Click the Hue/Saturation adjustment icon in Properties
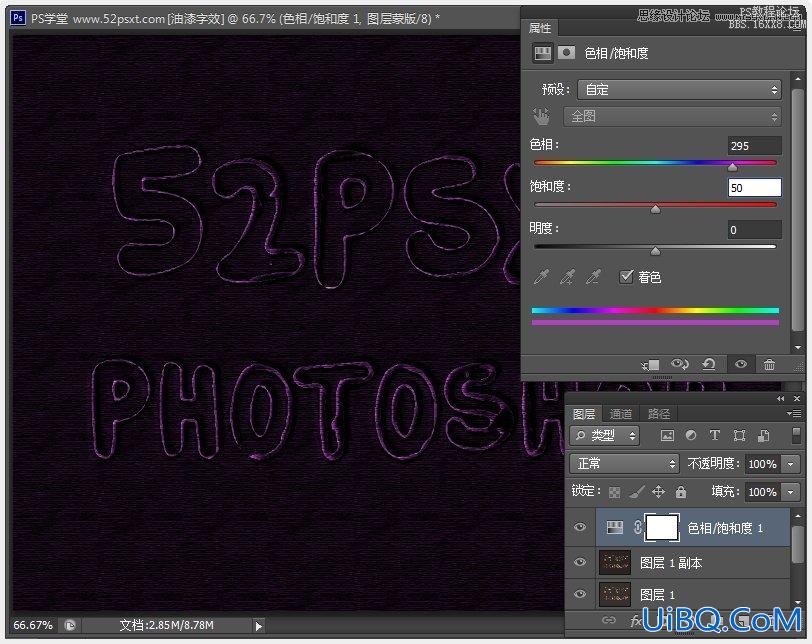 point(542,53)
